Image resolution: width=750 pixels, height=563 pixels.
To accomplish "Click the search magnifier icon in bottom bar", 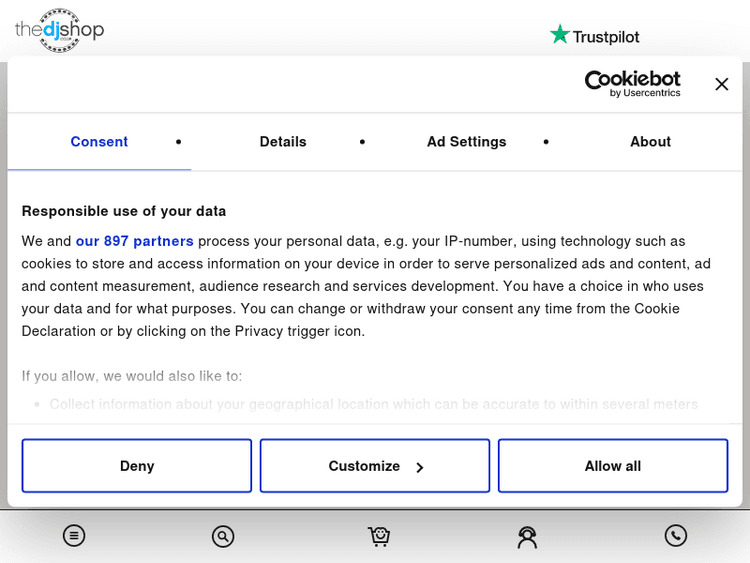I will 223,536.
